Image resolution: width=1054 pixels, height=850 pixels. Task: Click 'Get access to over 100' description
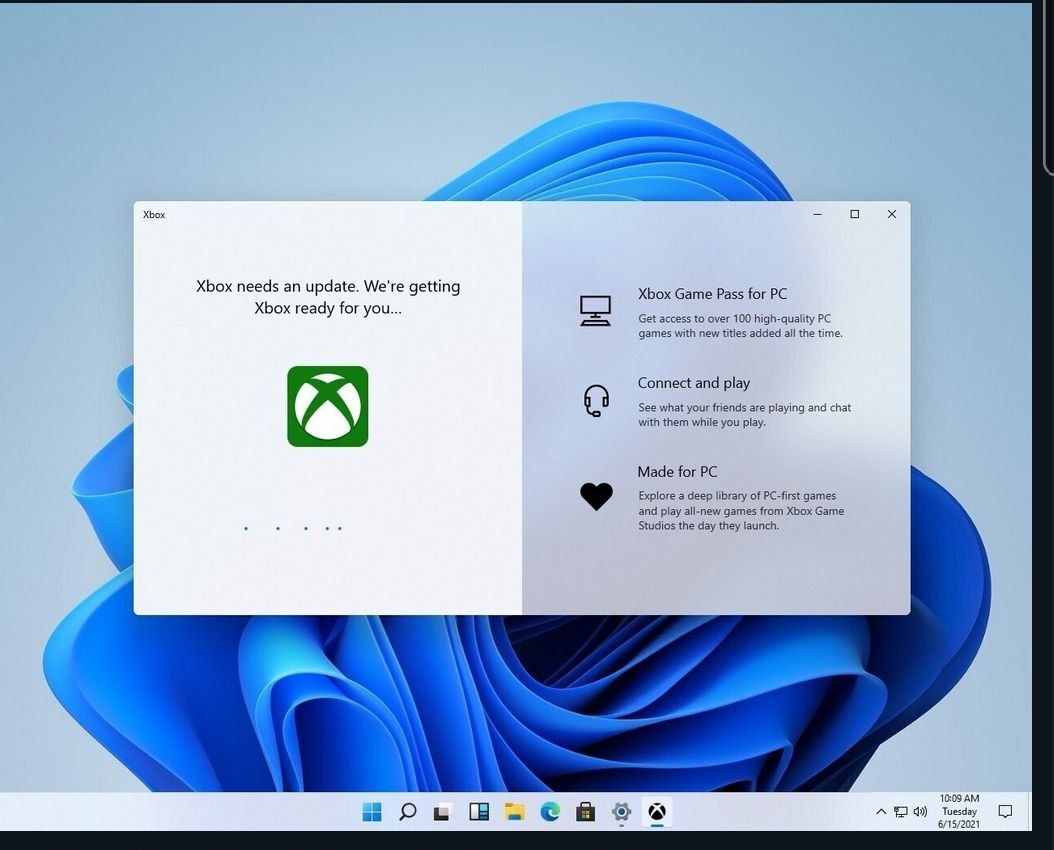tap(740, 326)
